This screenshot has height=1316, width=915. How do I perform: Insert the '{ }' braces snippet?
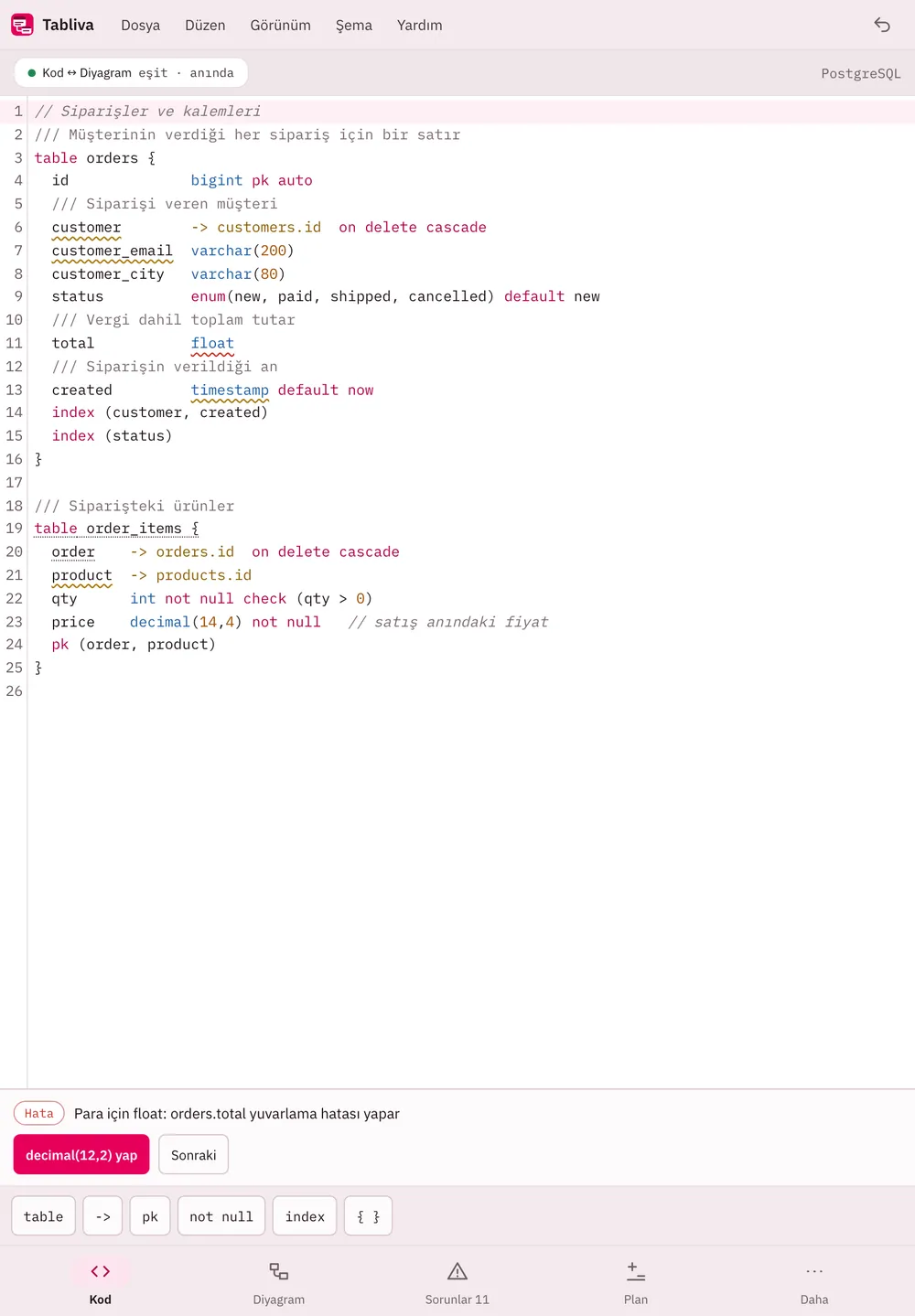point(368,1216)
